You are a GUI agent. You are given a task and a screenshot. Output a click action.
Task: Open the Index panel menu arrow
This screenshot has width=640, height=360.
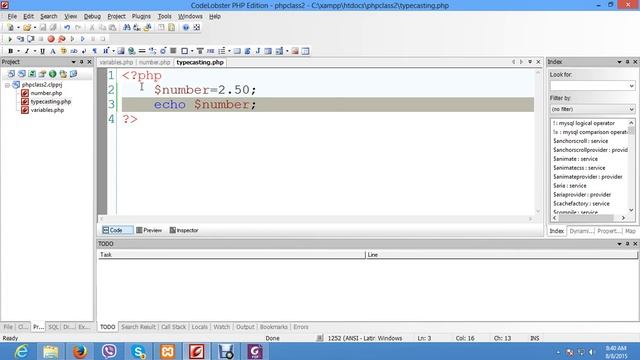coord(619,62)
